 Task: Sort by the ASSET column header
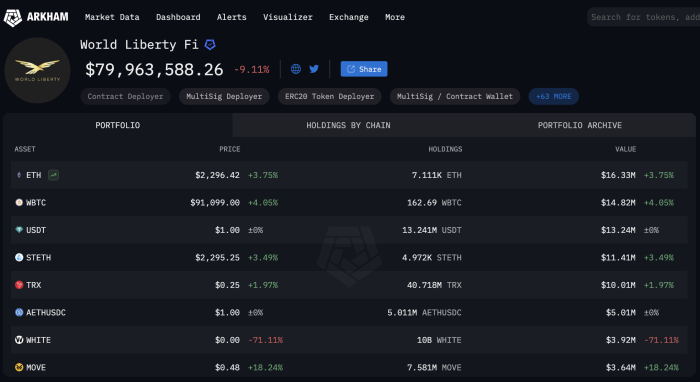tap(25, 149)
